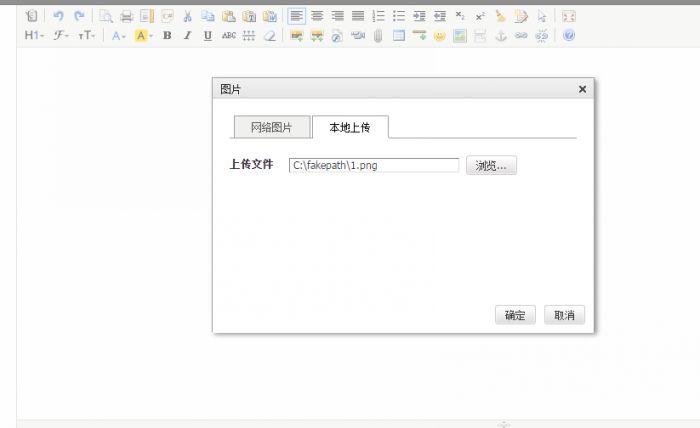Image resolution: width=700 pixels, height=428 pixels.
Task: Insert a numbered list
Action: (x=378, y=16)
